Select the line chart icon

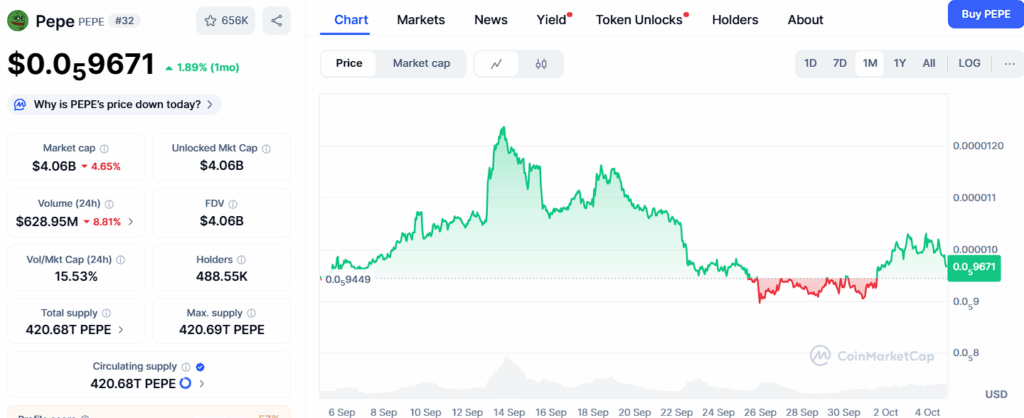click(x=497, y=63)
